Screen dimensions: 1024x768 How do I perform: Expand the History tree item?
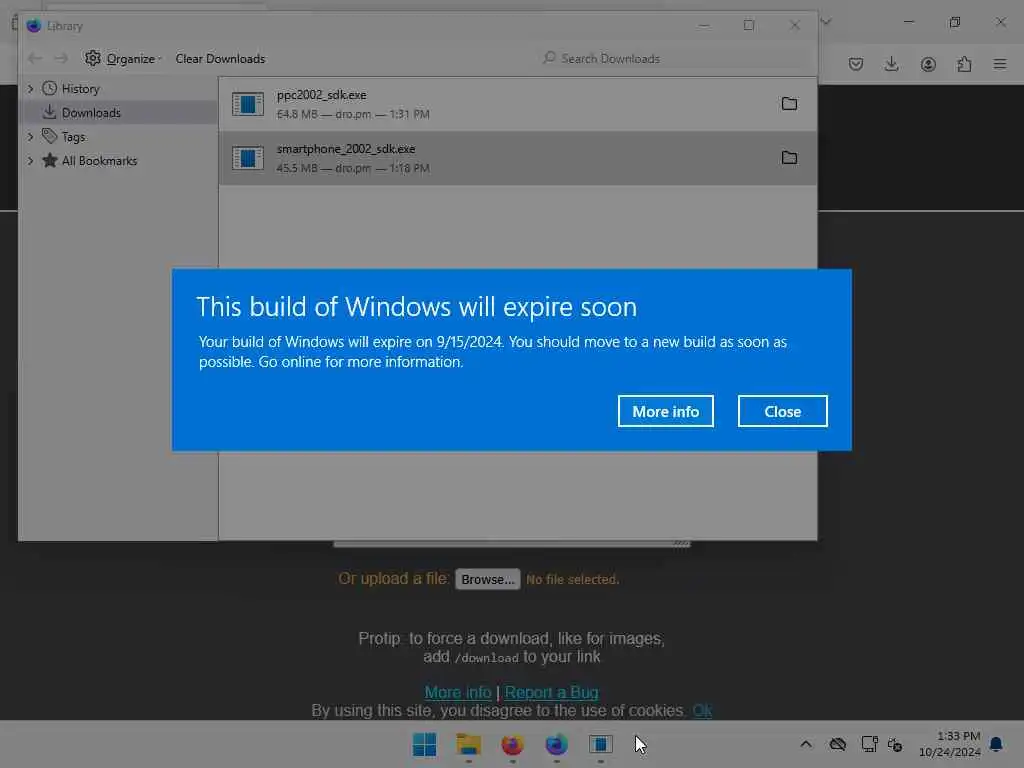point(30,88)
